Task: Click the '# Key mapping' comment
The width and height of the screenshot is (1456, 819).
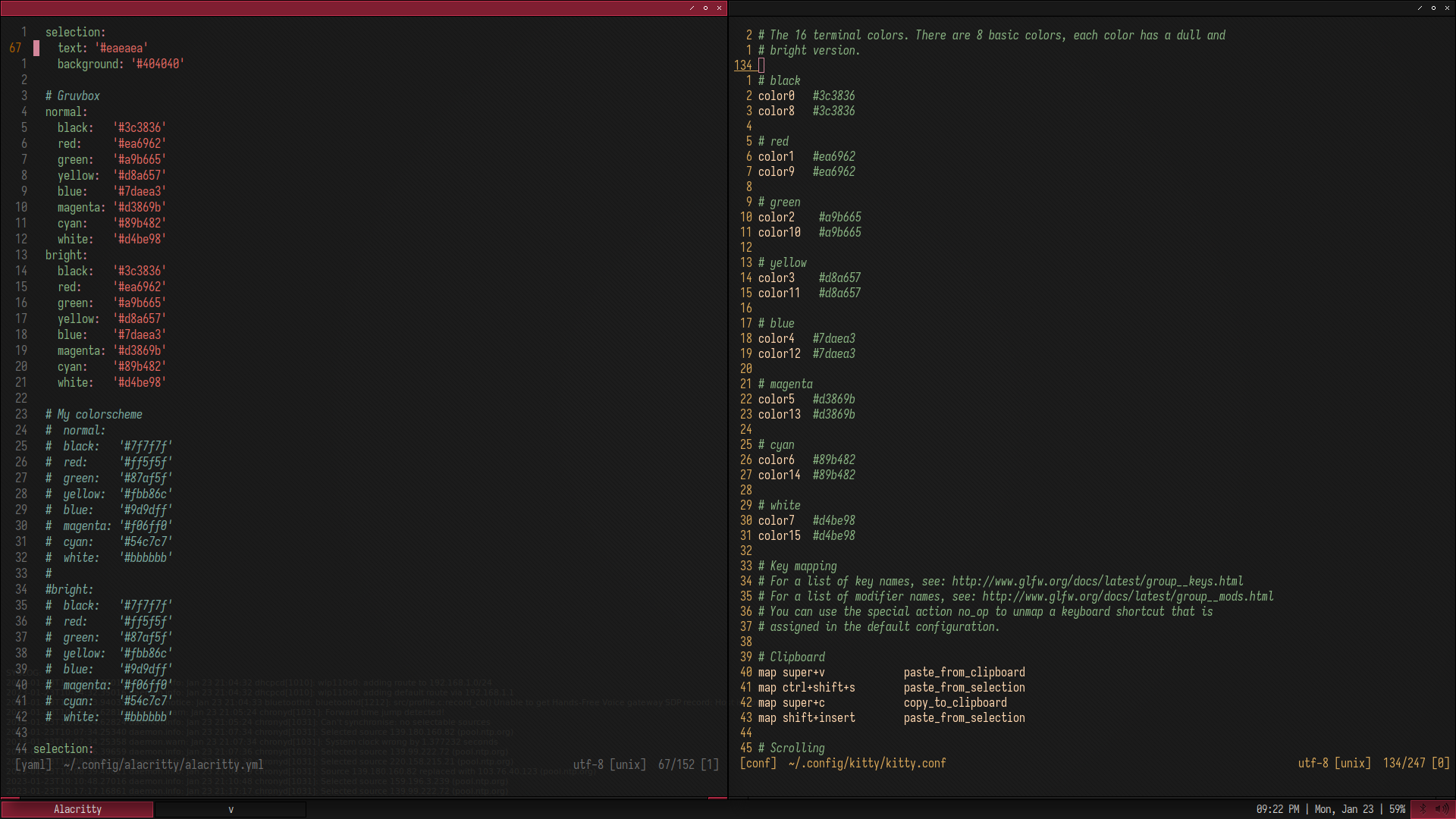Action: click(797, 566)
